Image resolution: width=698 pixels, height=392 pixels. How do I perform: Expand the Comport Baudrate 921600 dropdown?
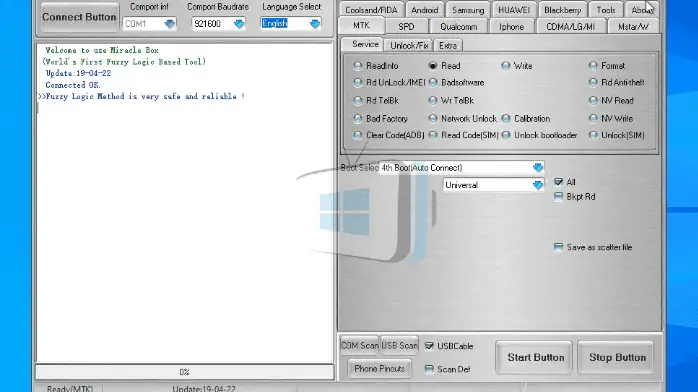(239, 24)
